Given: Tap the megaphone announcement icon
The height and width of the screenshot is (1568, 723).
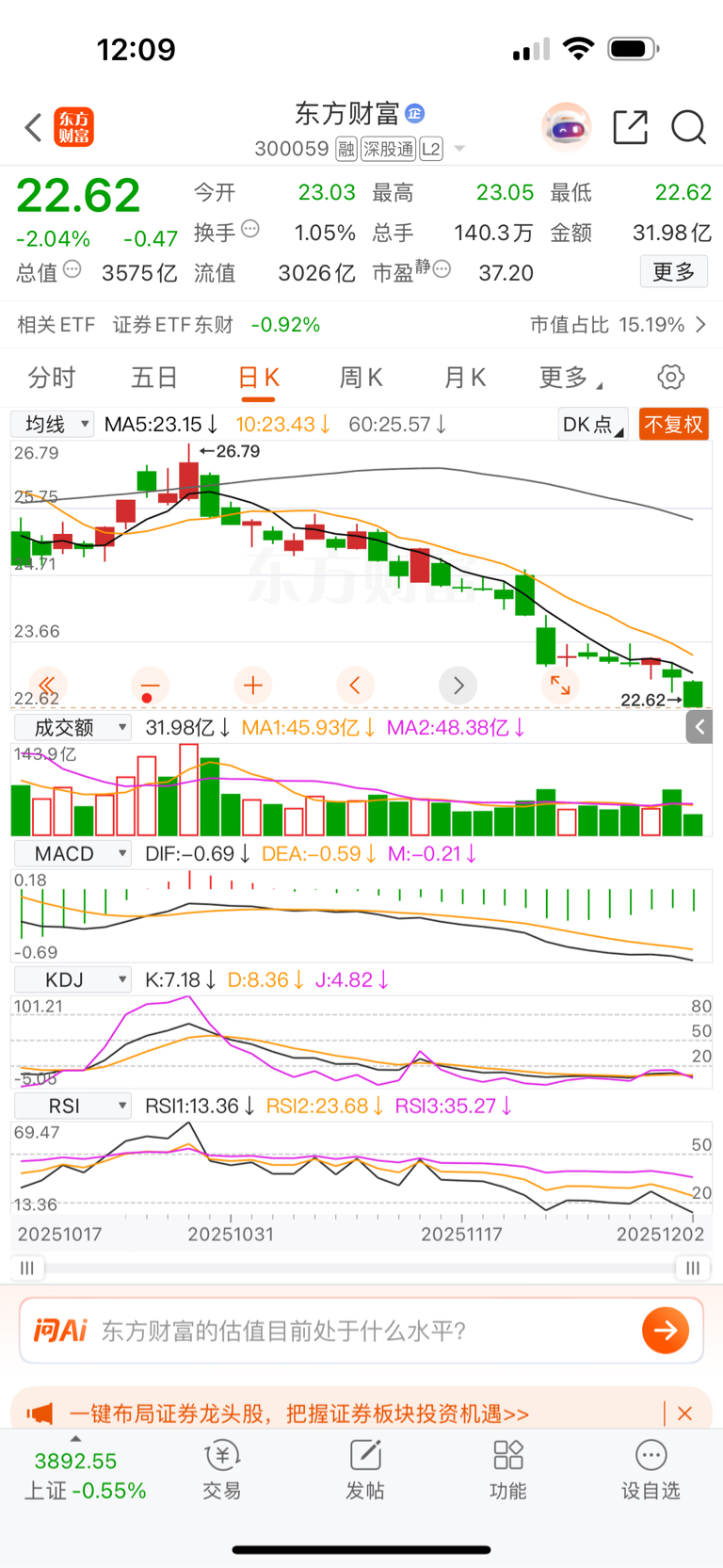Looking at the screenshot, I should tap(40, 1414).
